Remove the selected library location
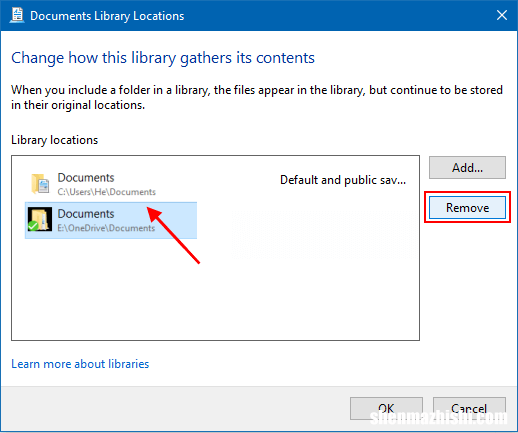Image resolution: width=518 pixels, height=433 pixels. 467,208
